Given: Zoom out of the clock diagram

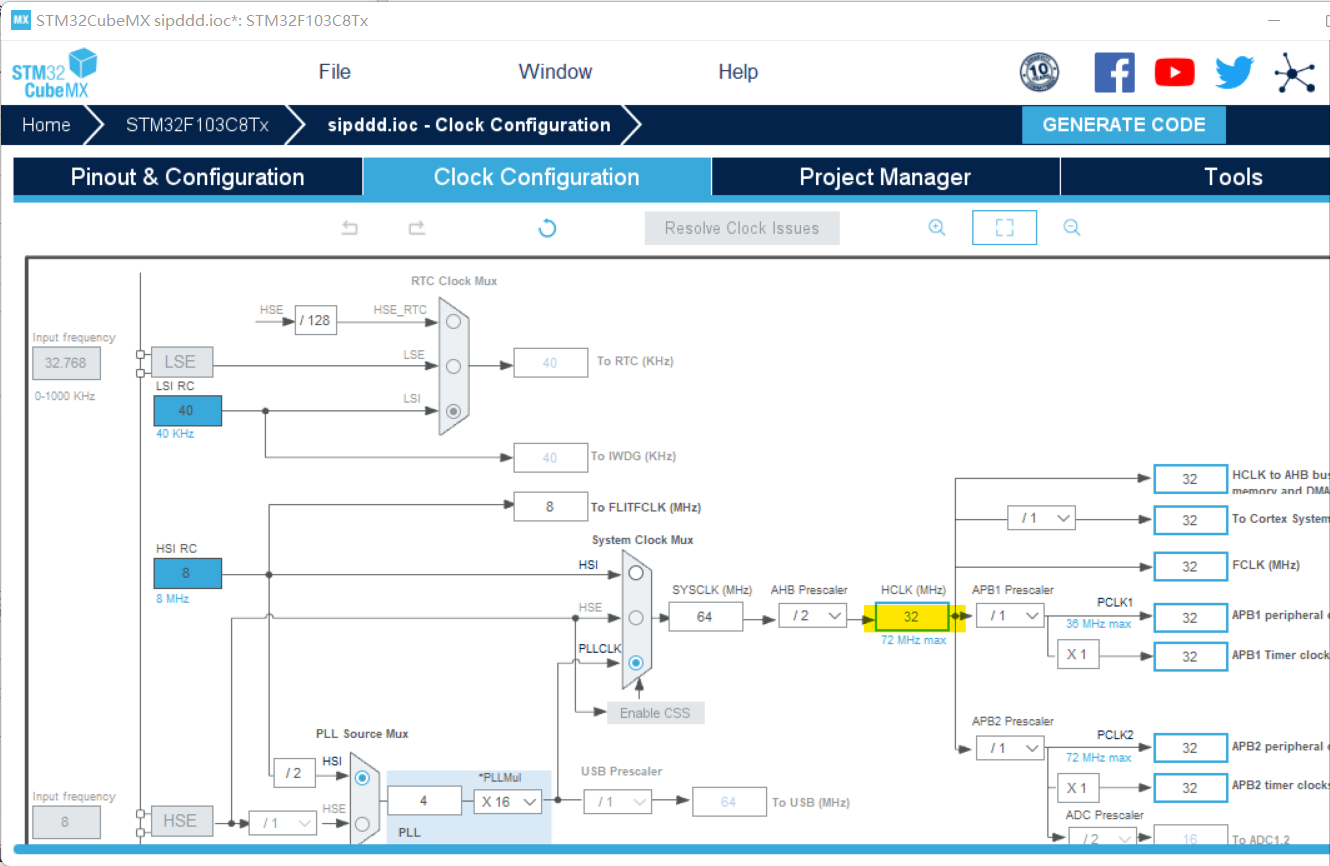Looking at the screenshot, I should (1072, 228).
